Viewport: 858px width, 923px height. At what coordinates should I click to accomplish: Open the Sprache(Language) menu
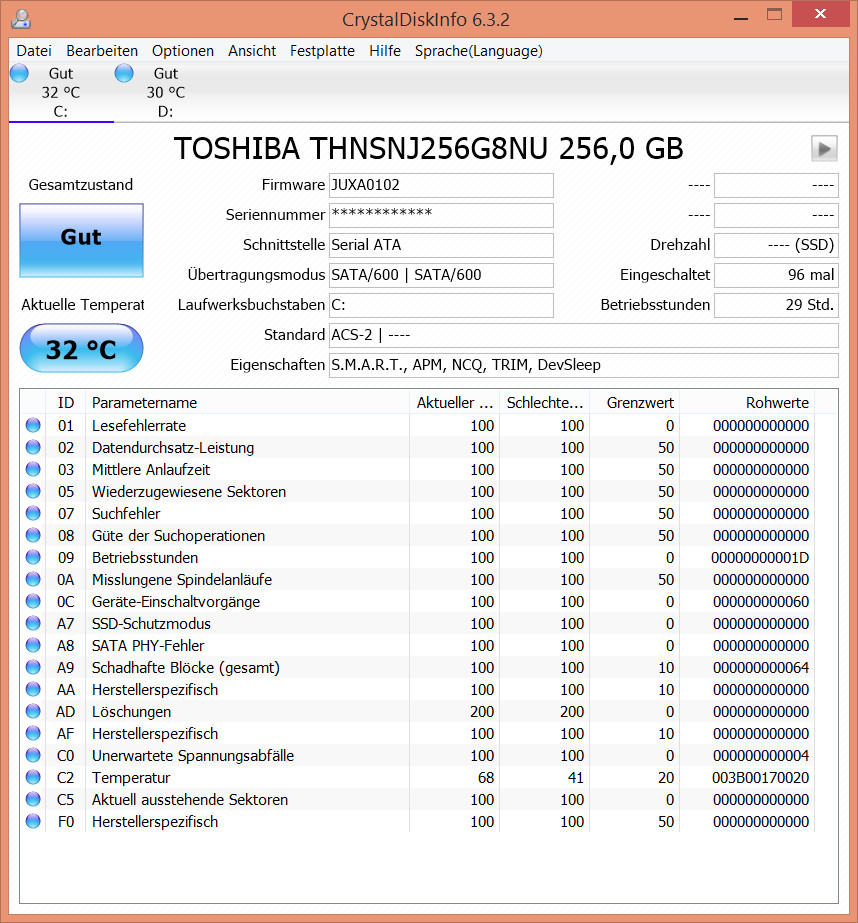pos(478,51)
